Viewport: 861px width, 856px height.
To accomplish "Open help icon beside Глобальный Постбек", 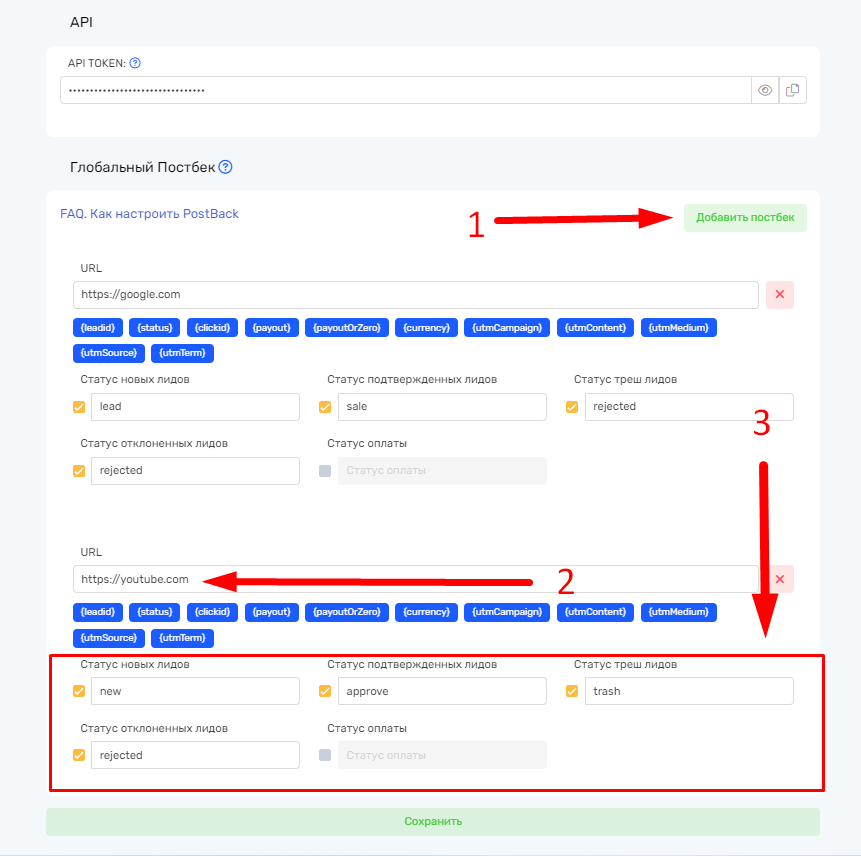I will [x=225, y=167].
